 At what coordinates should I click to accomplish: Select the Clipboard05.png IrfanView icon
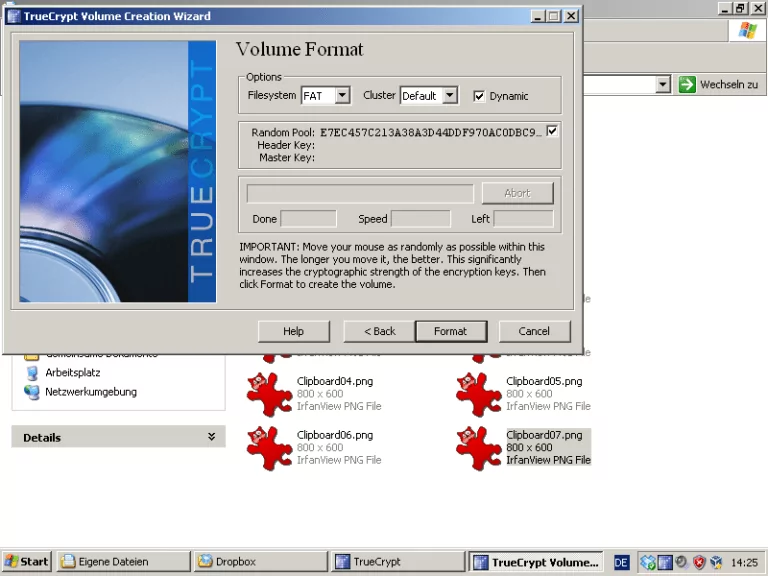tap(479, 394)
